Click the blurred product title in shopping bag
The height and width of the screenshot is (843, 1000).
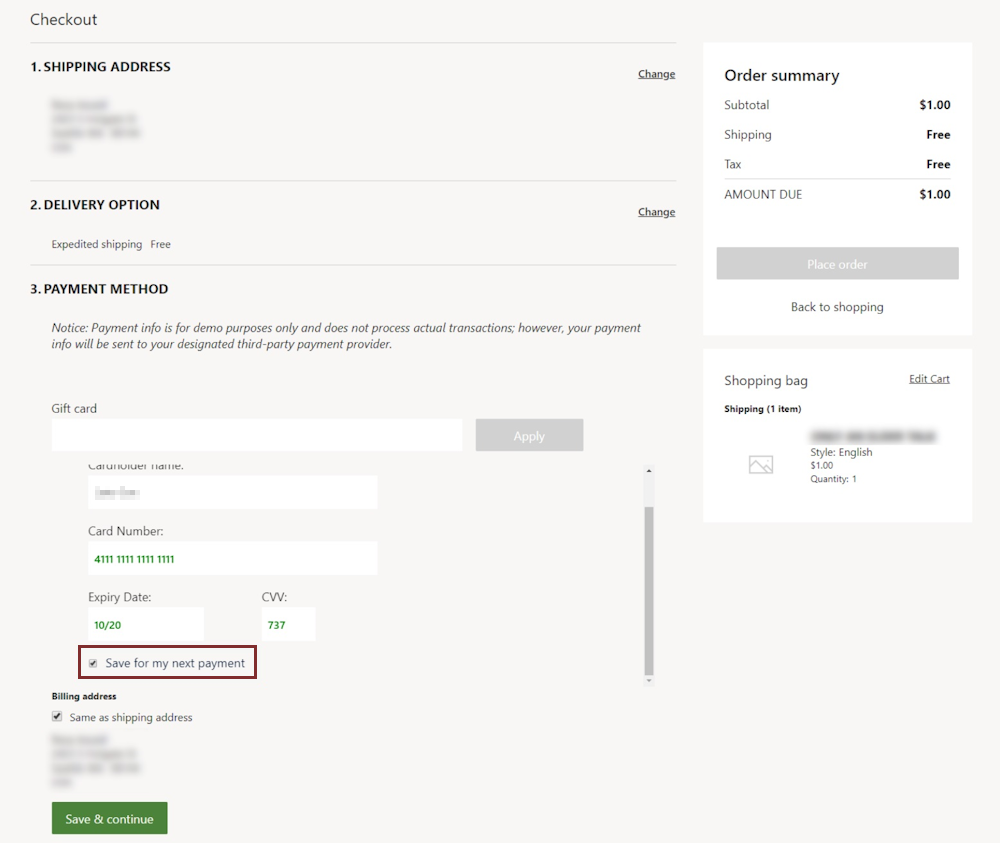(873, 437)
